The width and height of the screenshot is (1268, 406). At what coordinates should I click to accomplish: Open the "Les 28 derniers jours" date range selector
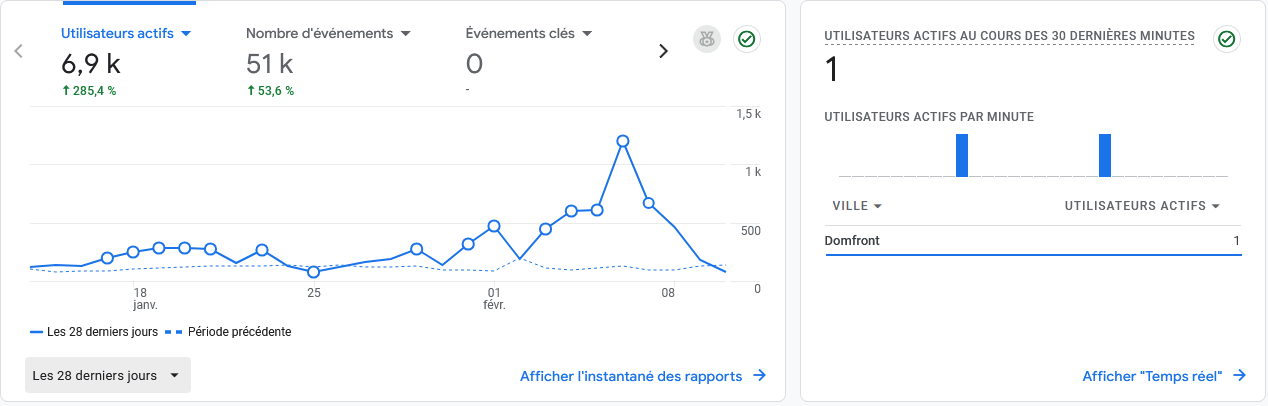pyautogui.click(x=107, y=376)
